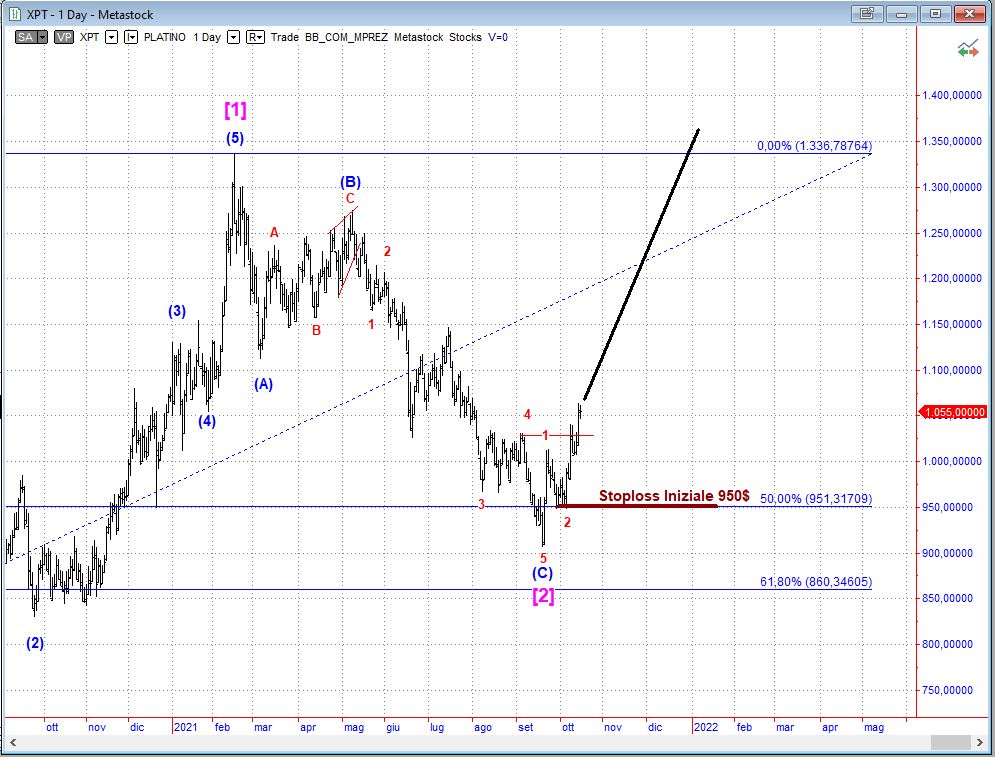Viewport: 995px width, 757px height.
Task: Select the red B wave label
Action: (316, 330)
